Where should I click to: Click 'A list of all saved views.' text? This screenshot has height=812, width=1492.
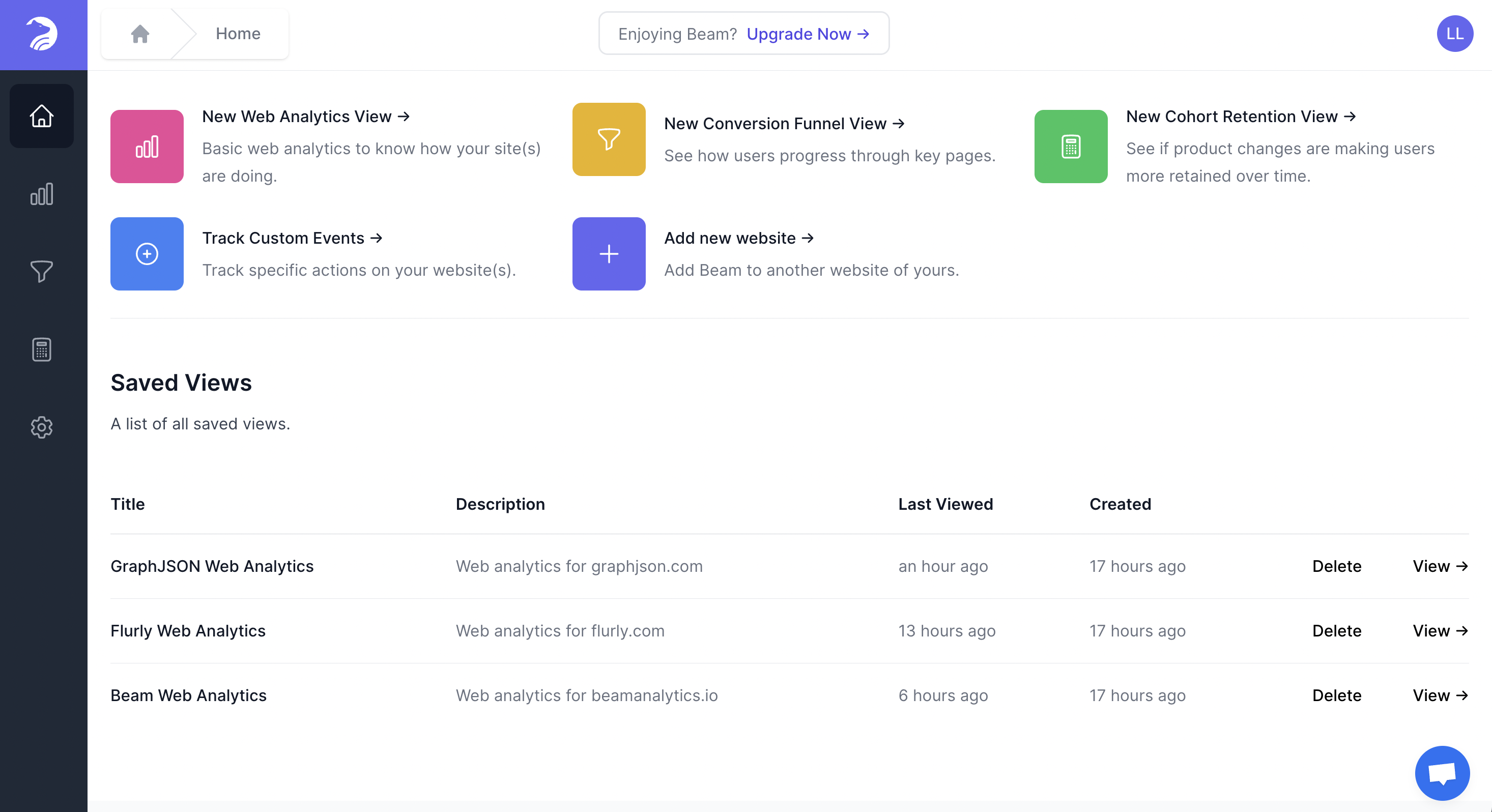tap(200, 424)
